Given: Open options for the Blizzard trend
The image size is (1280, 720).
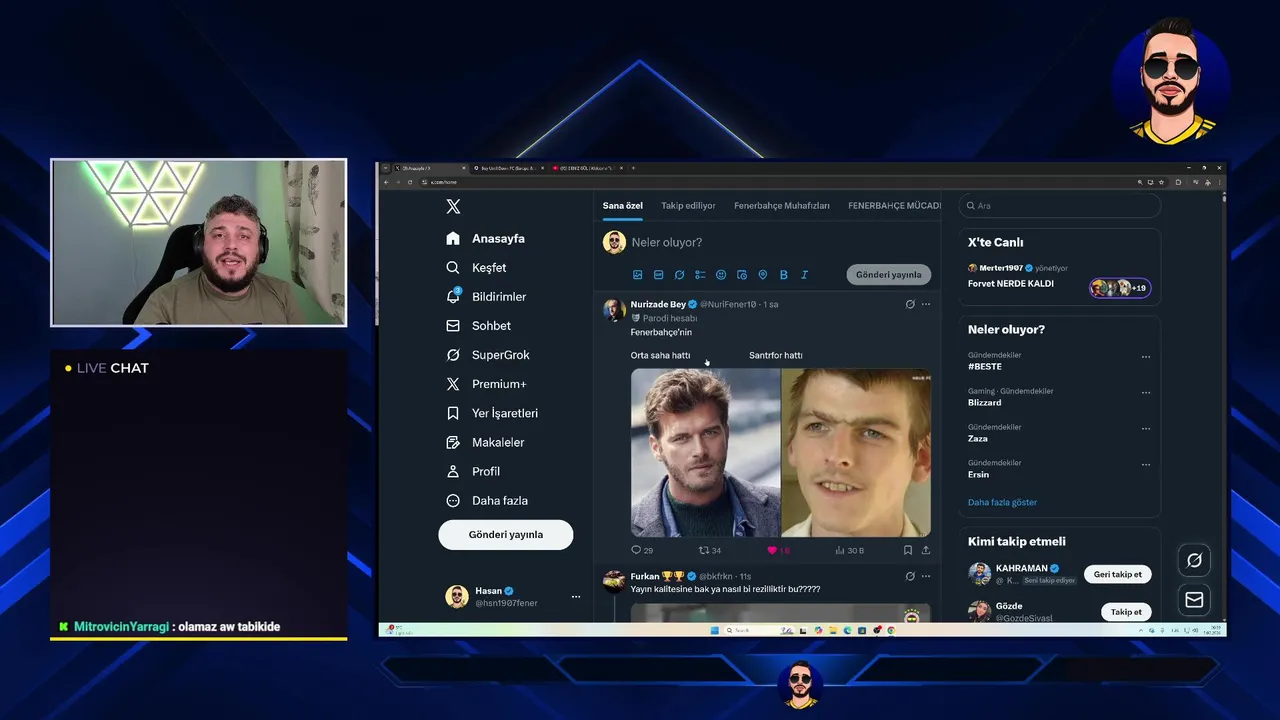Looking at the screenshot, I should click(x=1146, y=393).
